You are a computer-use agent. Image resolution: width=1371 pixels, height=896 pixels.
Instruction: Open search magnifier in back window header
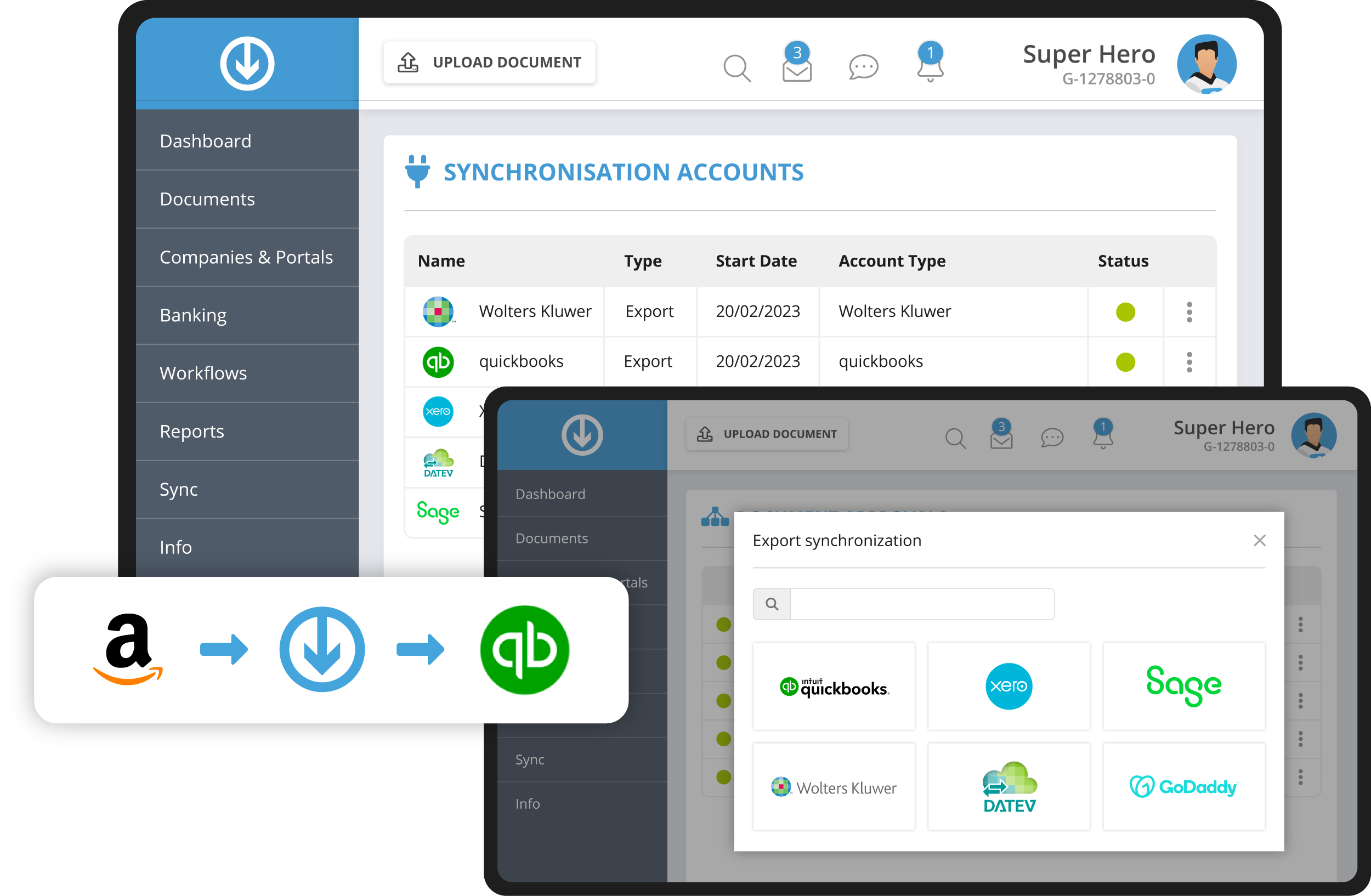(737, 68)
